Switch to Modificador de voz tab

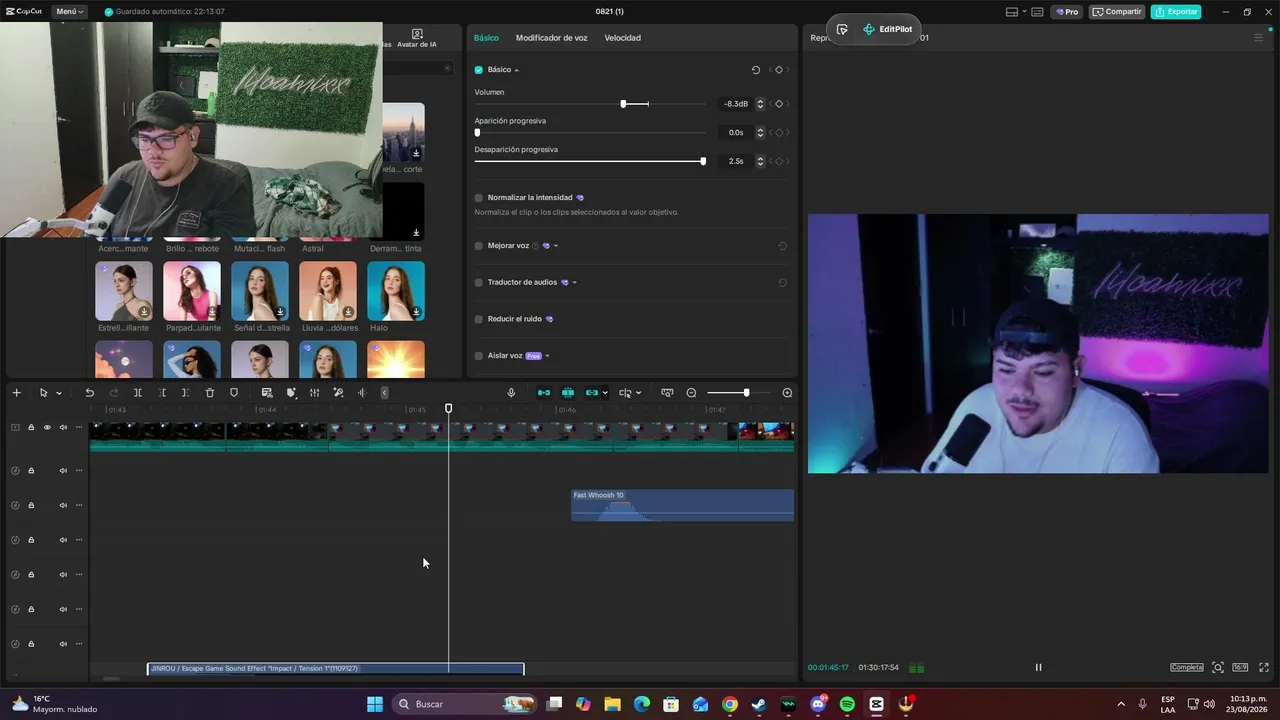click(x=551, y=38)
